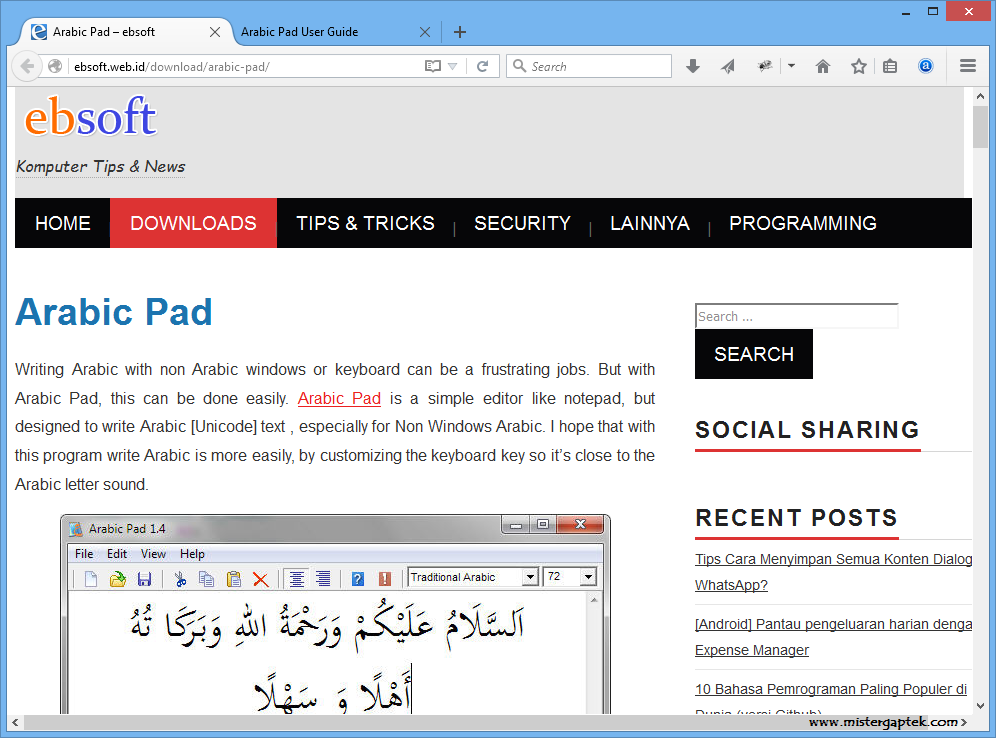996x738 pixels.
Task: Open the Traditional Arabic font dropdown
Action: point(530,577)
